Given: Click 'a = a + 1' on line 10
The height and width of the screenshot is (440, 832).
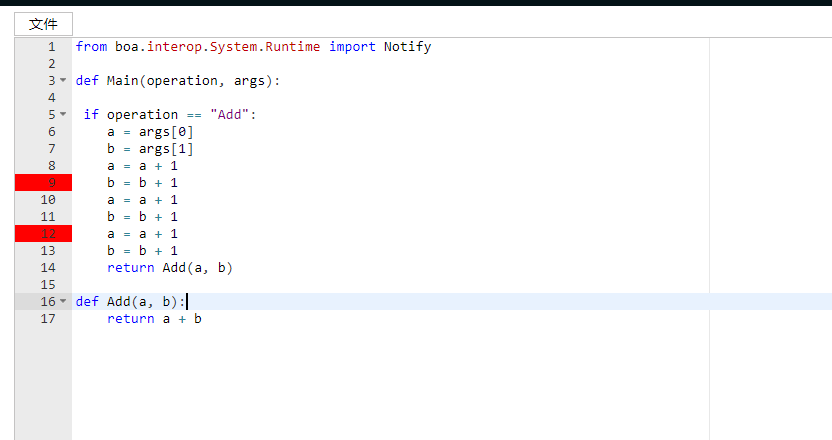Looking at the screenshot, I should 142,200.
